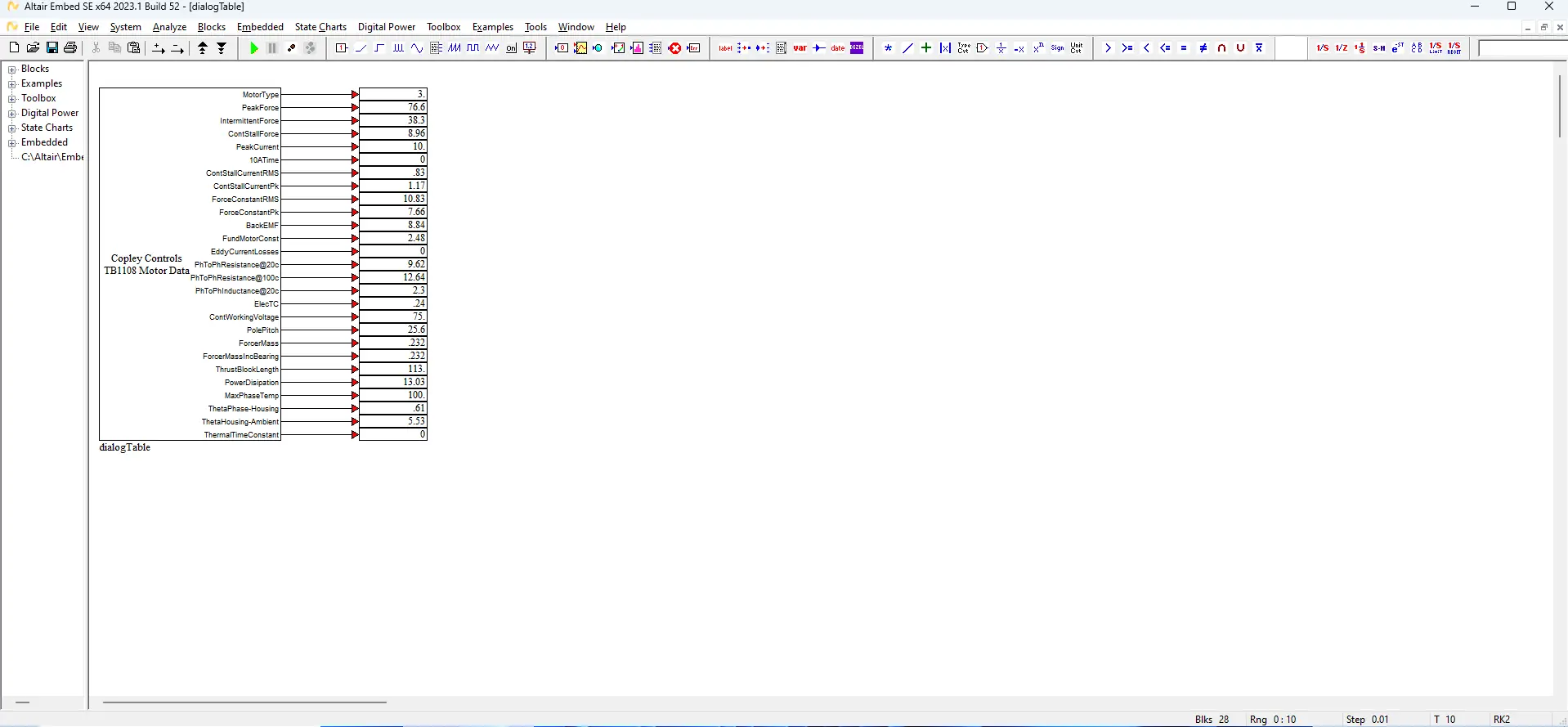This screenshot has height=727, width=1568.
Task: Insert a sign block from the toolbar
Action: [x=1058, y=48]
